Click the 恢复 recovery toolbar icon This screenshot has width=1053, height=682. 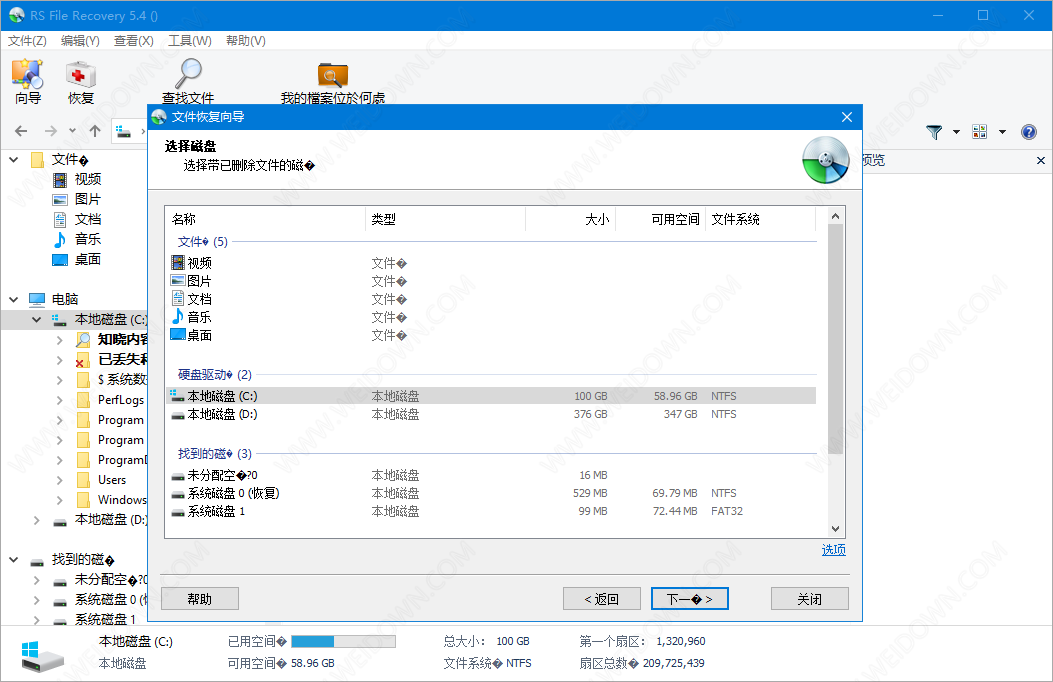pos(81,75)
